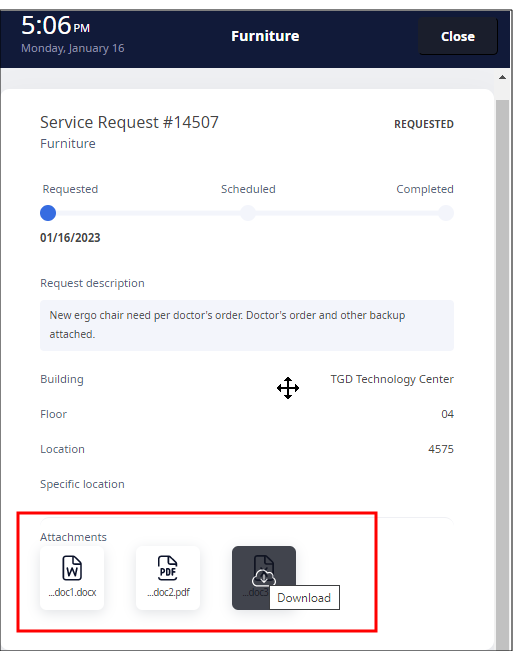Click the Location value 4575
522x651 pixels.
point(441,449)
